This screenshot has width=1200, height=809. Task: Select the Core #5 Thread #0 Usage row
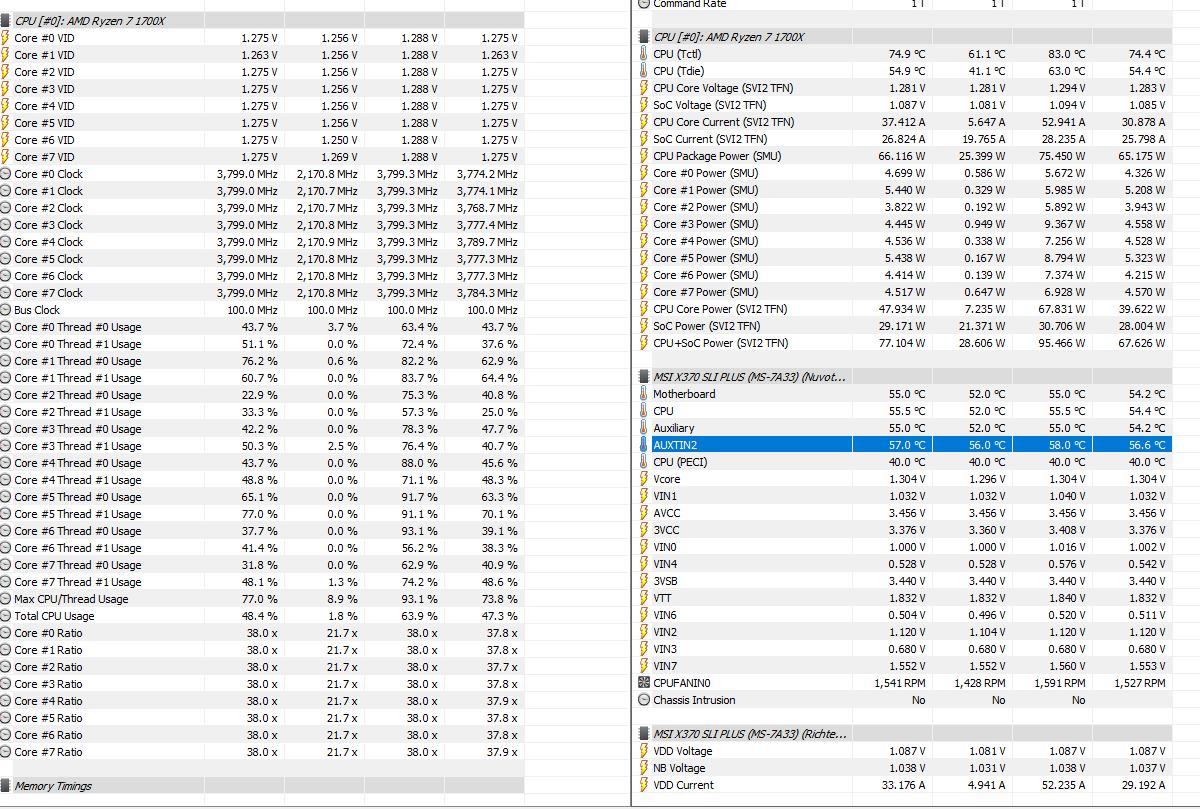(262, 497)
